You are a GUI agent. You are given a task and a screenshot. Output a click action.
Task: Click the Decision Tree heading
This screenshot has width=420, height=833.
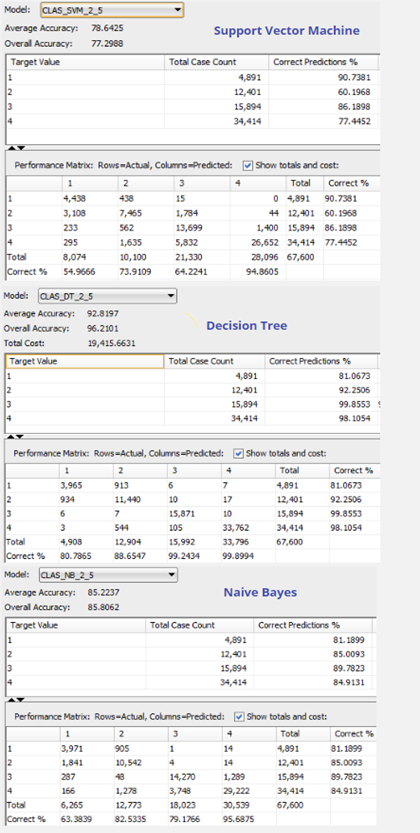coord(247,326)
